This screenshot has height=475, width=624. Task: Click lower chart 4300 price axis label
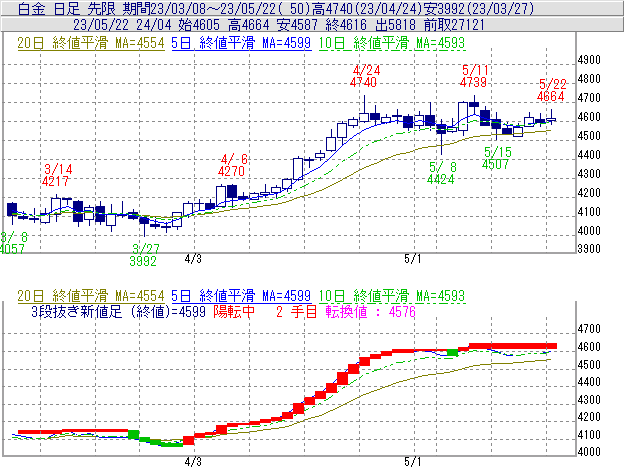pyautogui.click(x=589, y=399)
